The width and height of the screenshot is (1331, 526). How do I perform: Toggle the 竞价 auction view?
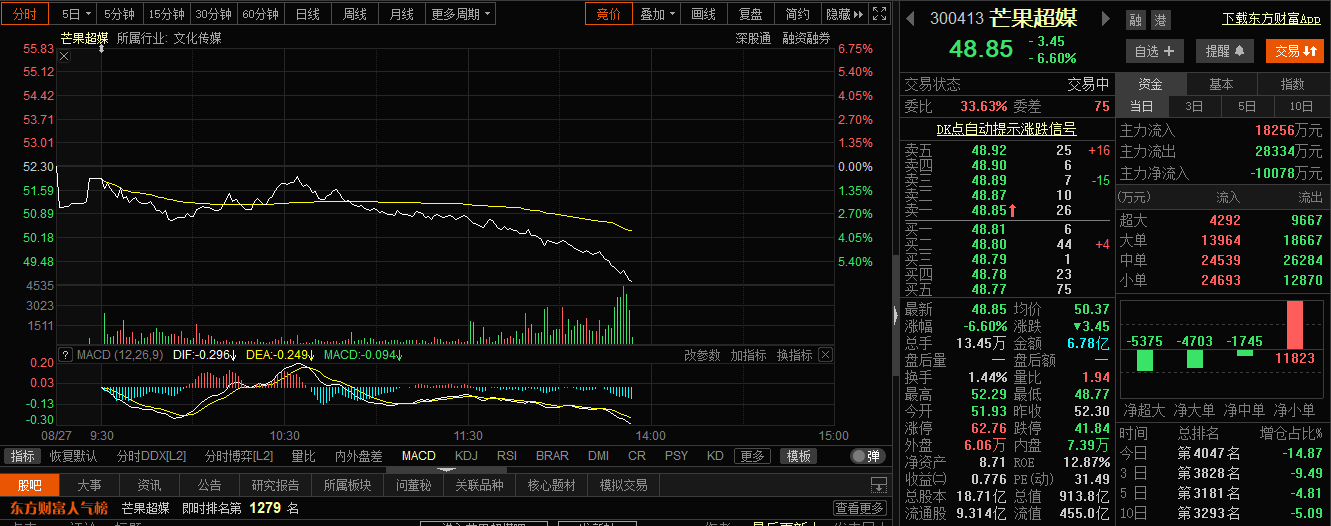[608, 14]
